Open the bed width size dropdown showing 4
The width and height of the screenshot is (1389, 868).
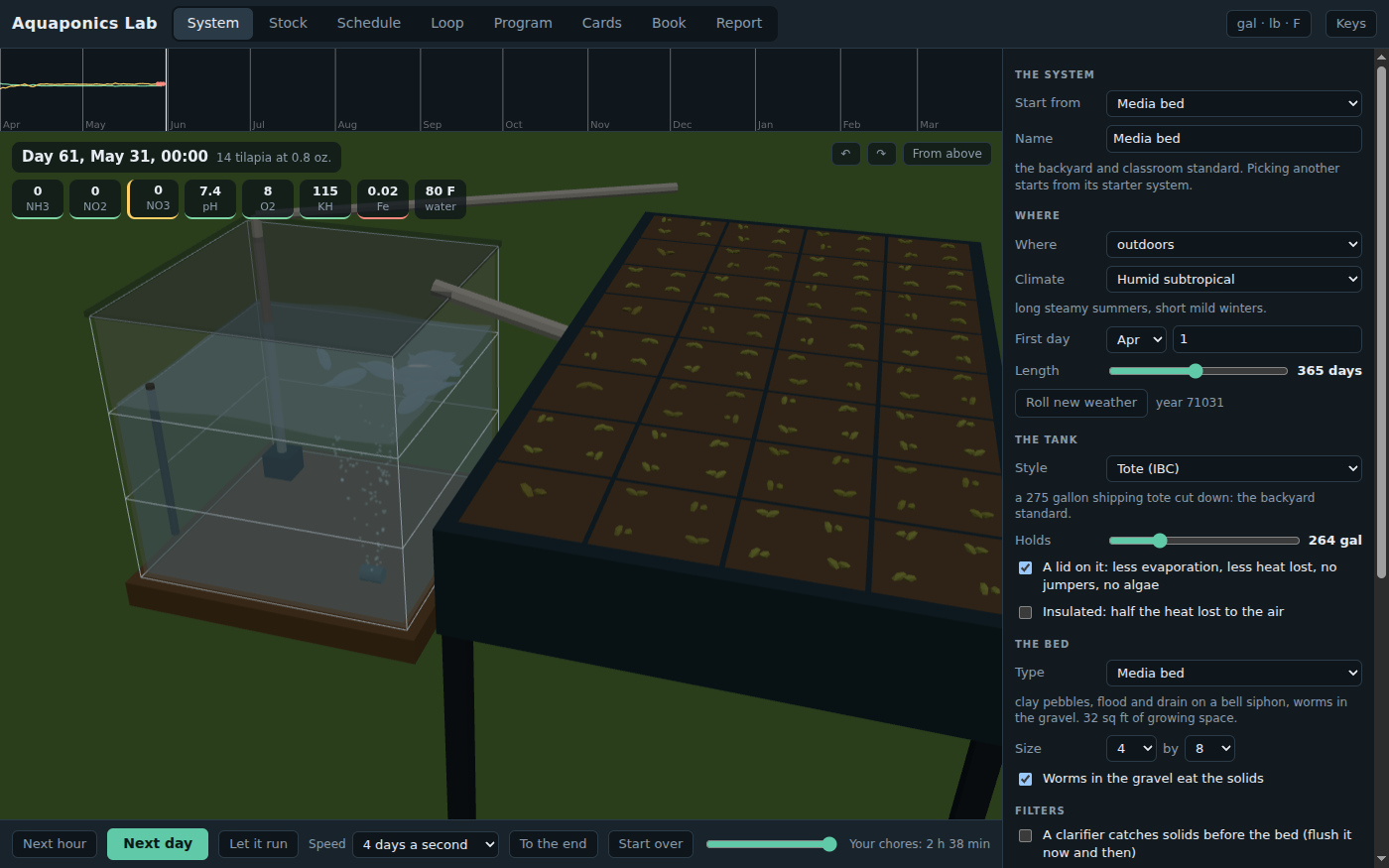pyautogui.click(x=1132, y=748)
